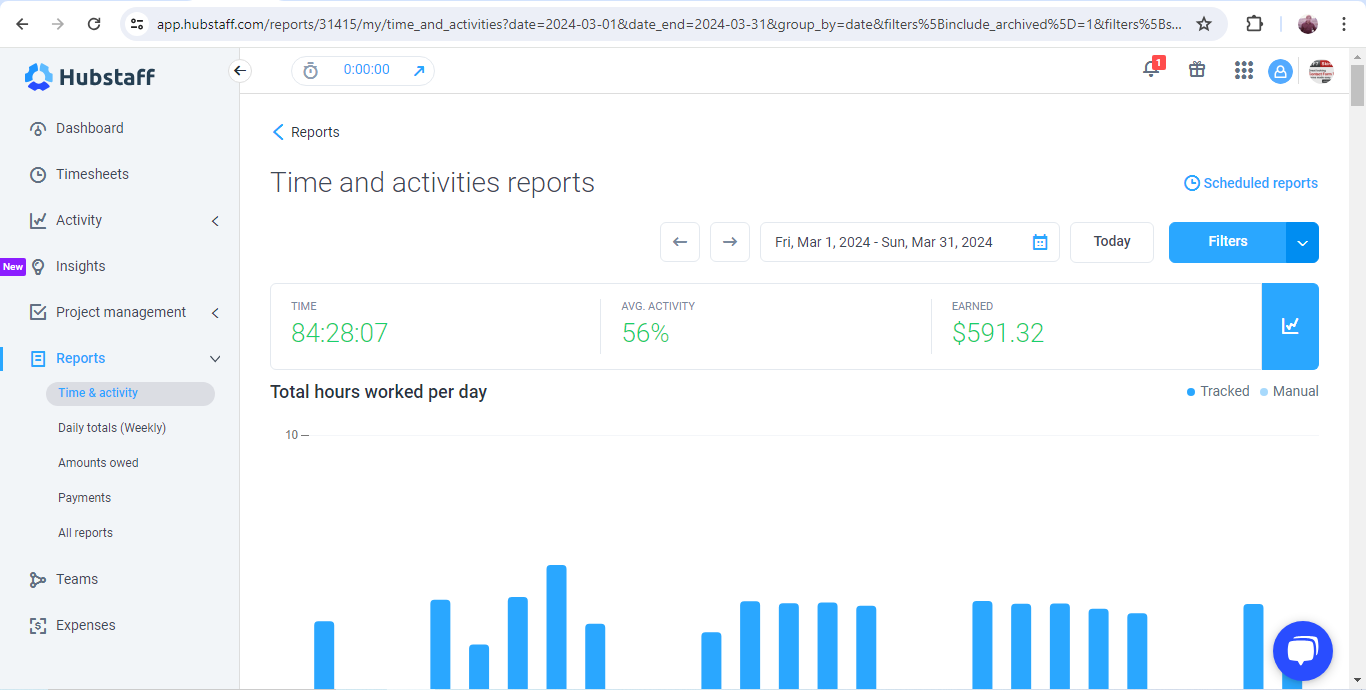Click the blue user account icon

tap(1280, 71)
